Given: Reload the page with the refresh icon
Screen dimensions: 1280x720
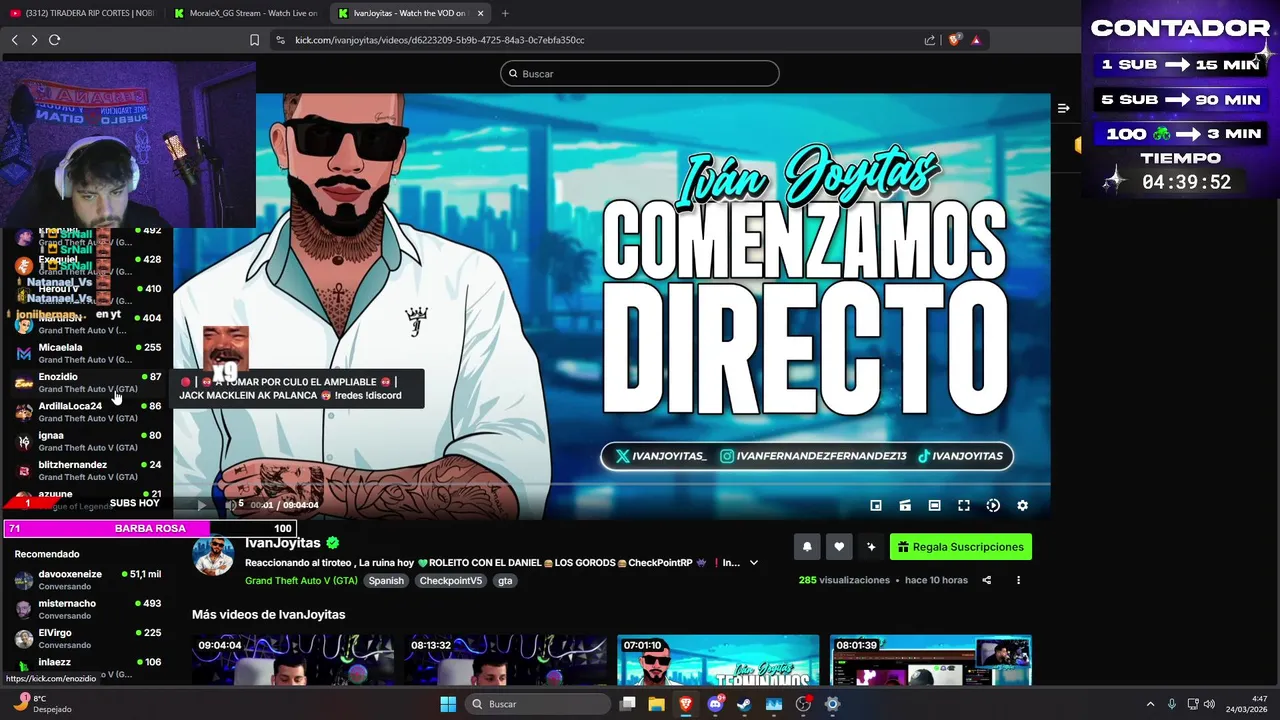Looking at the screenshot, I should (54, 40).
